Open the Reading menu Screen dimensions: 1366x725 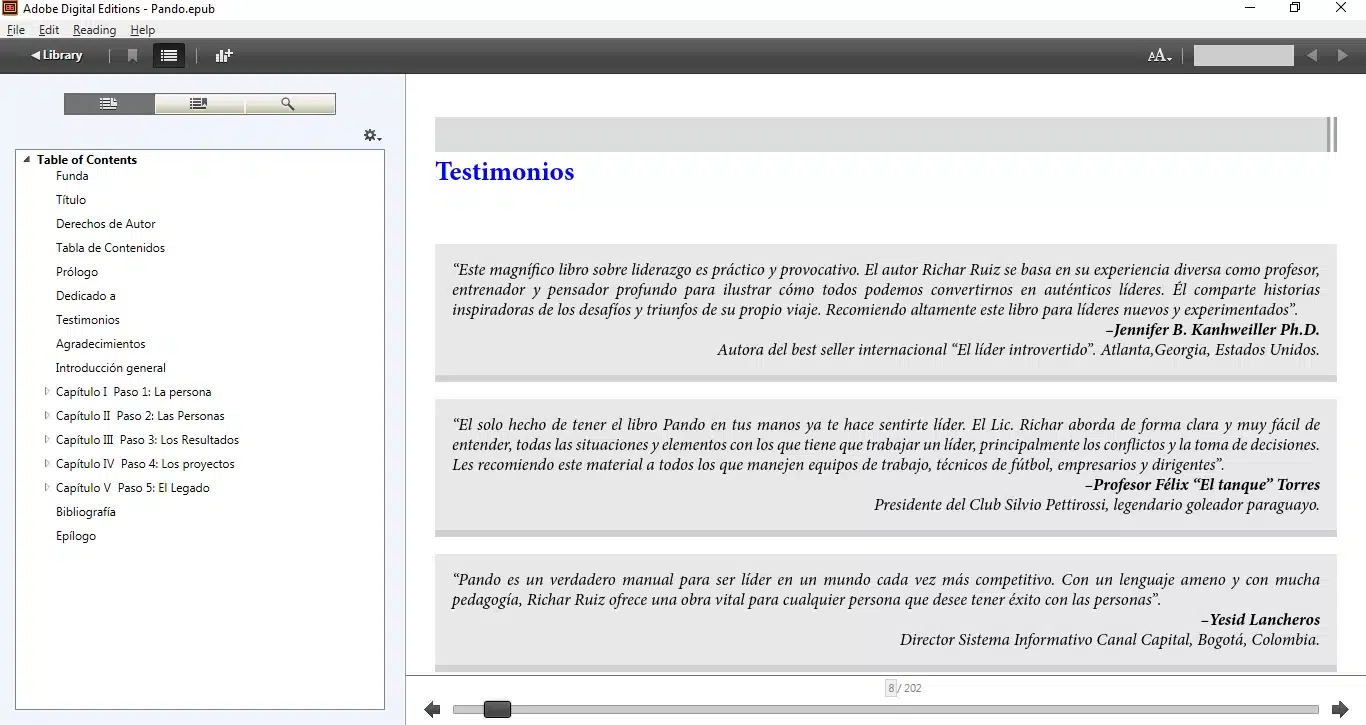(x=94, y=30)
